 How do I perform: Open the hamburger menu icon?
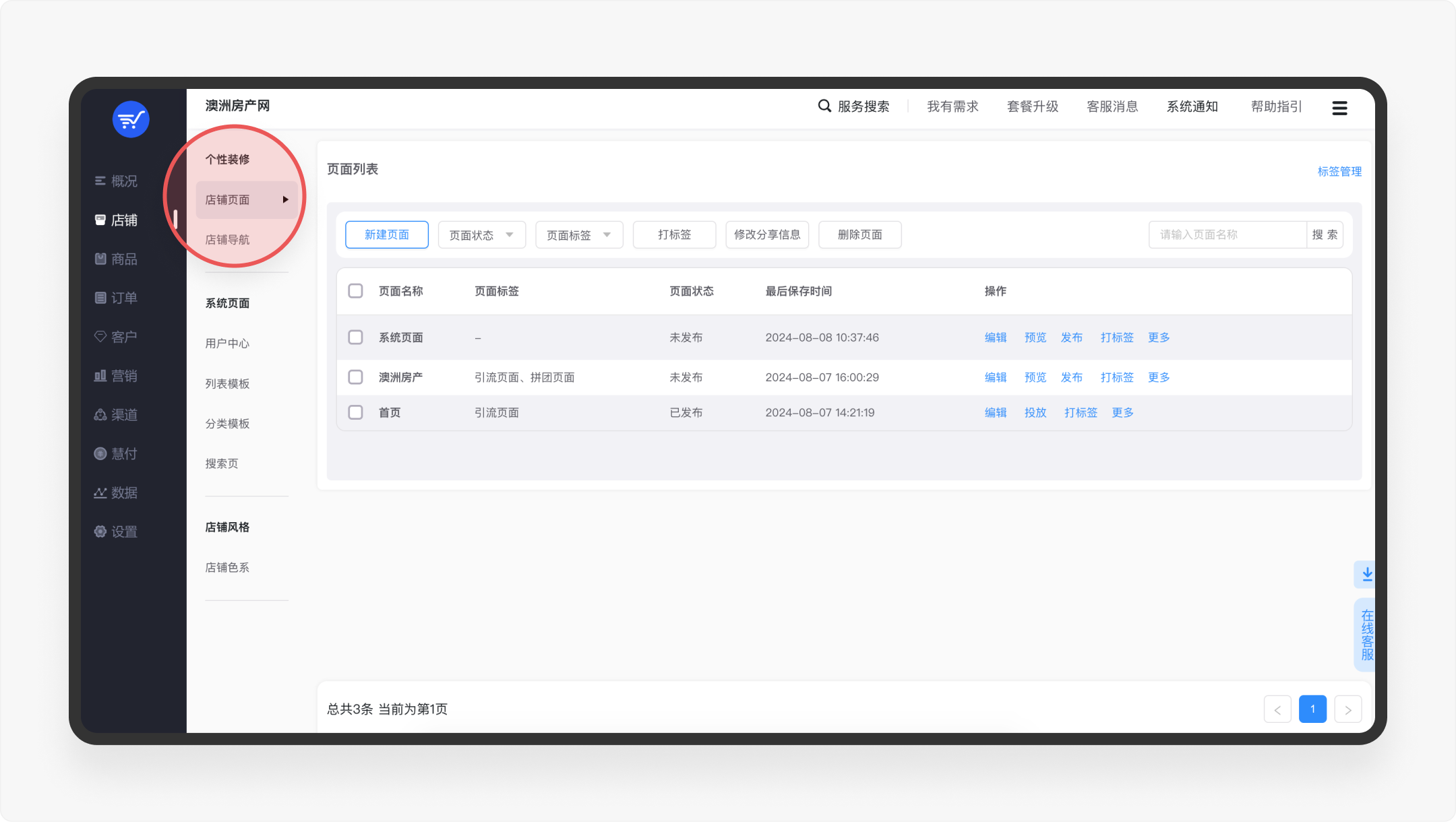[x=1339, y=108]
